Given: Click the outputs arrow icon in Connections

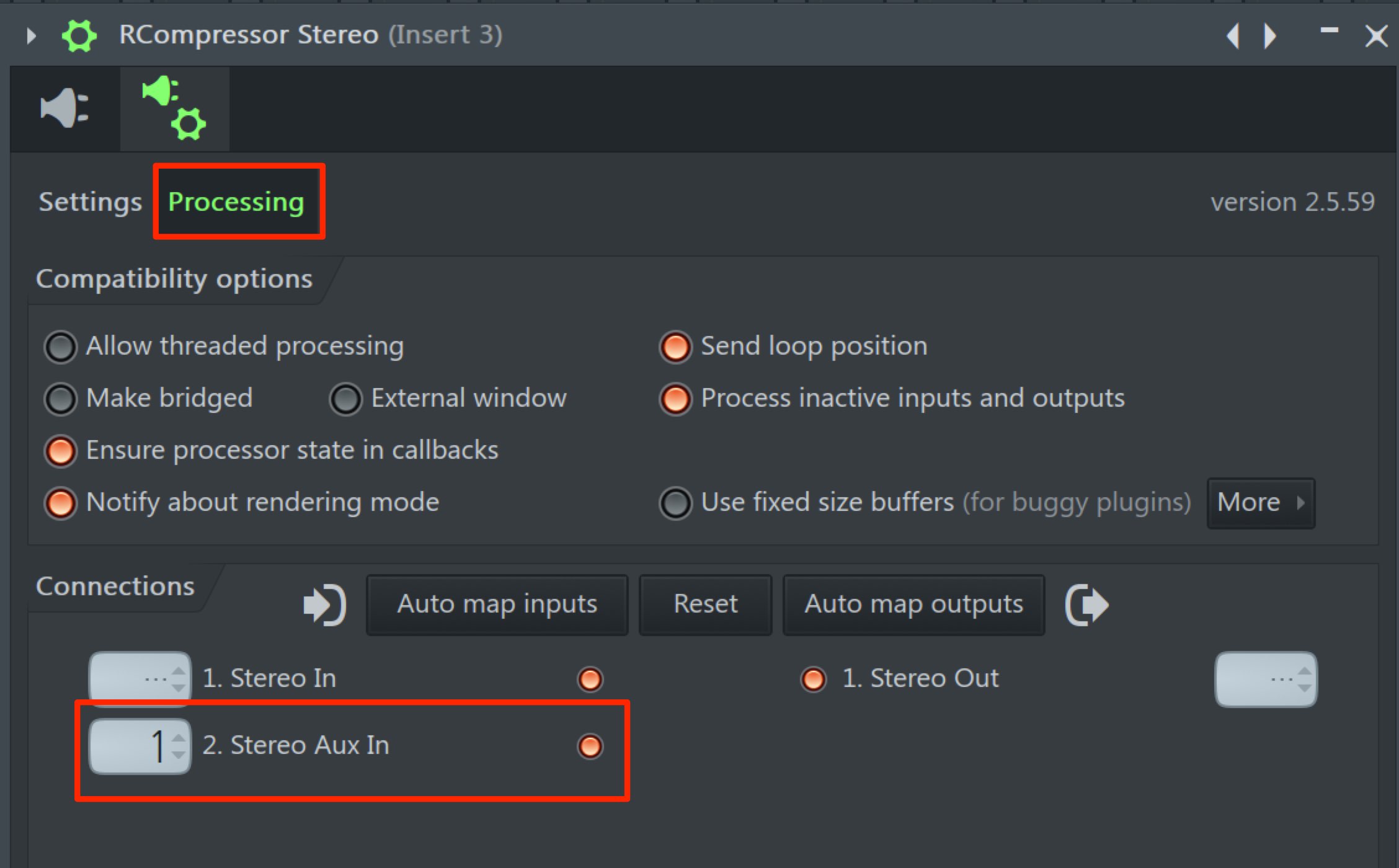Looking at the screenshot, I should click(1087, 604).
